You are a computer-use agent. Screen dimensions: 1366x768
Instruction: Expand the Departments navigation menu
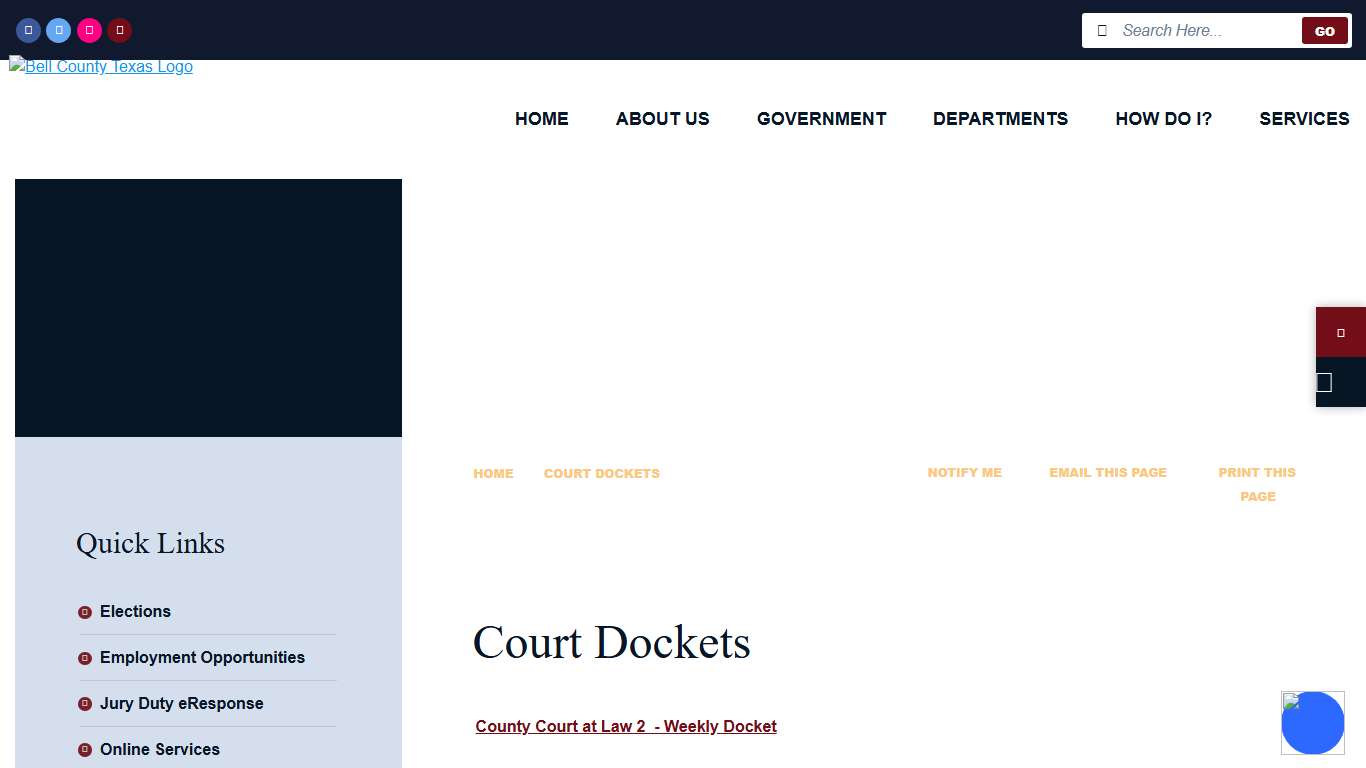1000,119
